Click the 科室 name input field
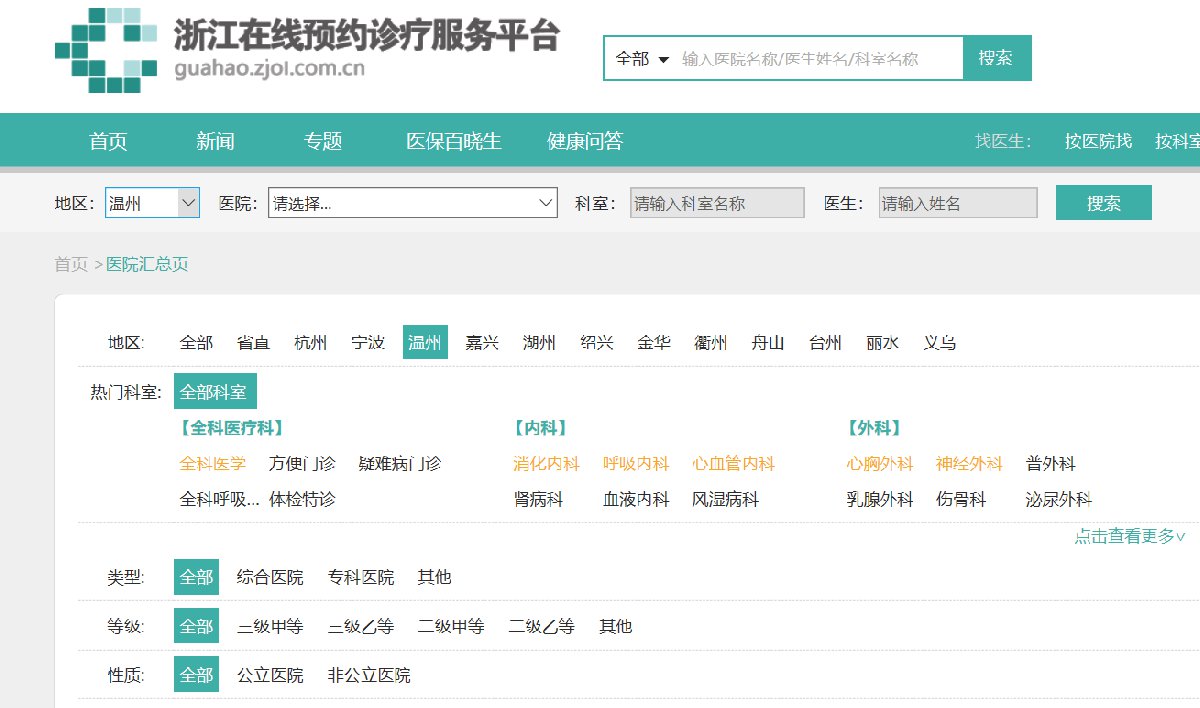 tap(717, 203)
